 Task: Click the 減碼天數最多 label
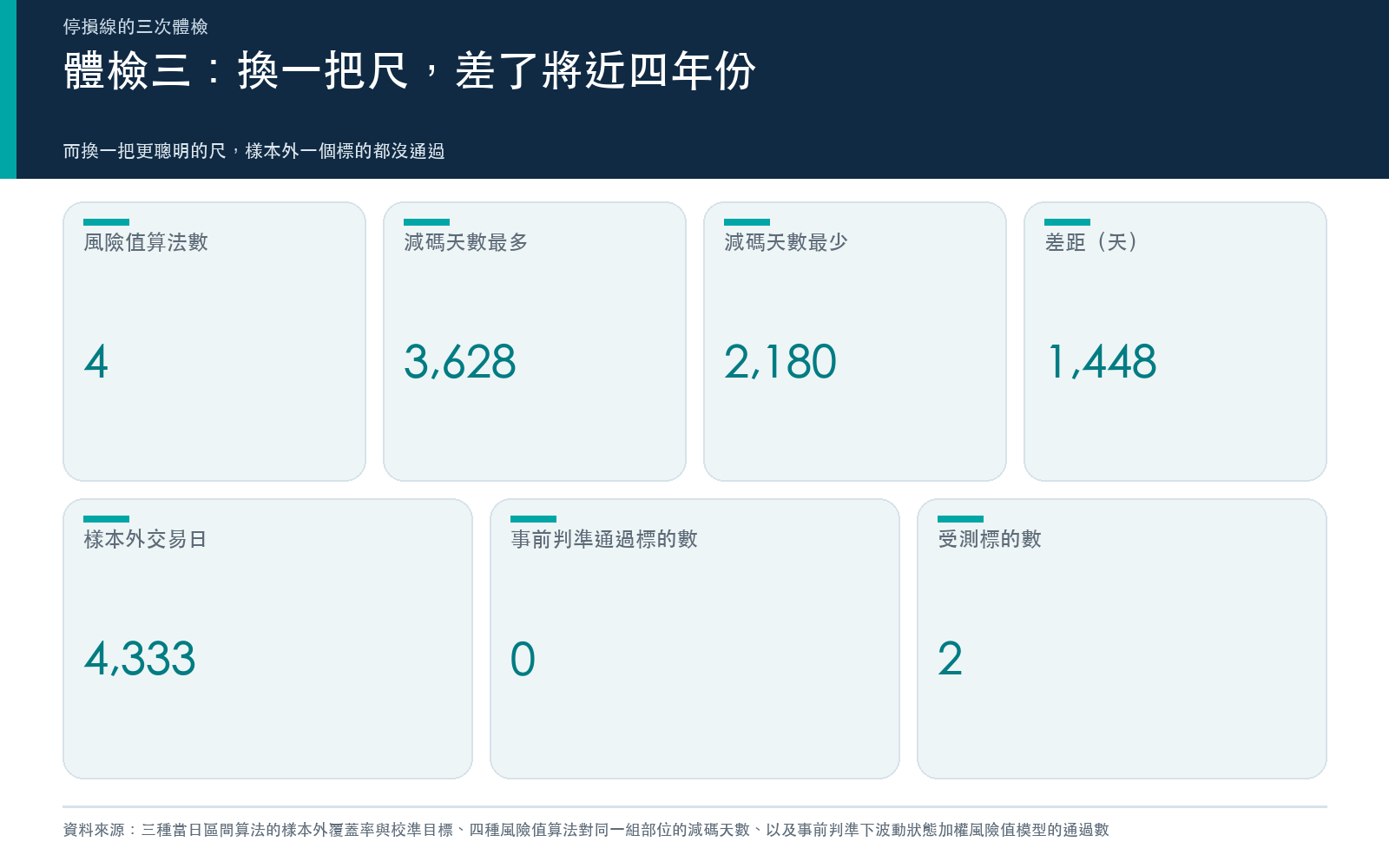coord(466,242)
